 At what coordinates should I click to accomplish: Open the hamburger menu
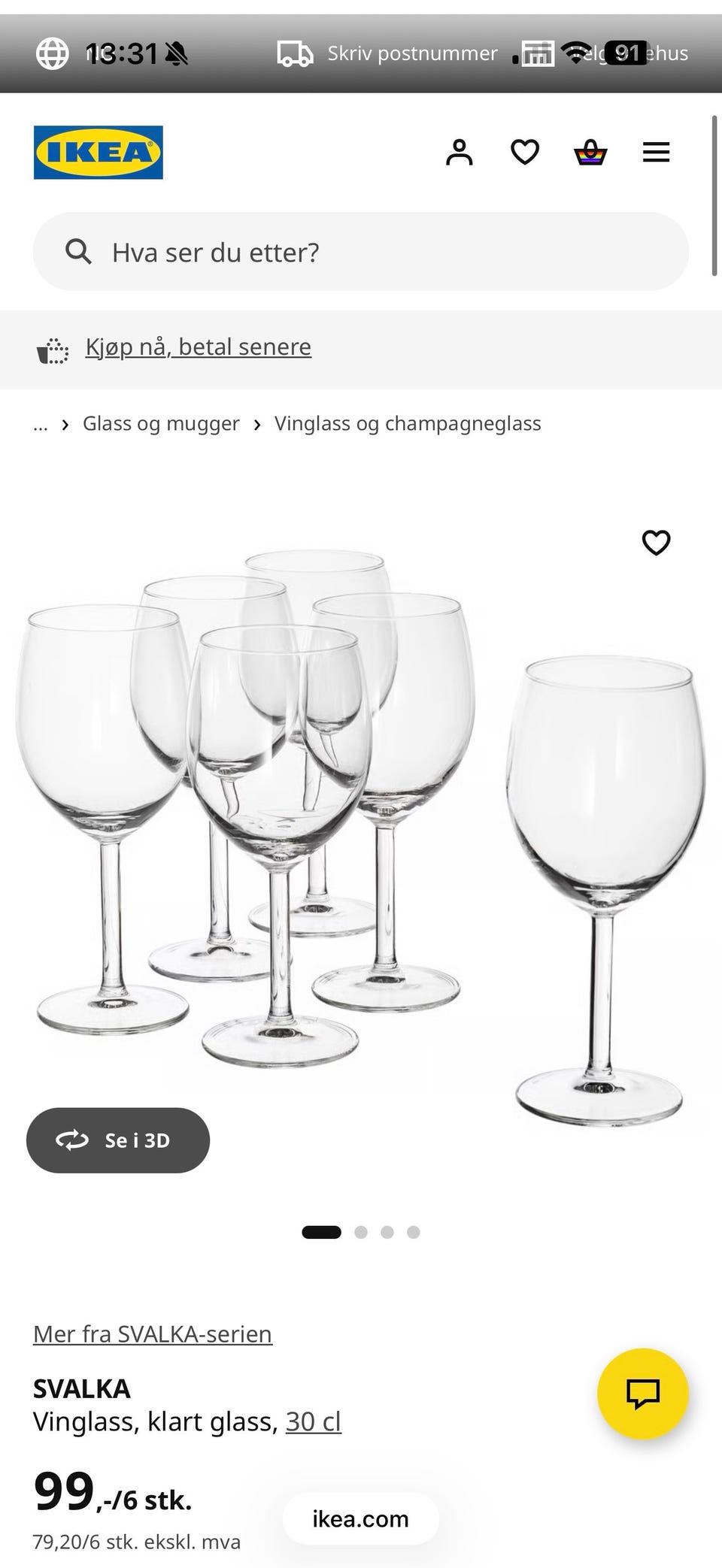click(x=656, y=153)
